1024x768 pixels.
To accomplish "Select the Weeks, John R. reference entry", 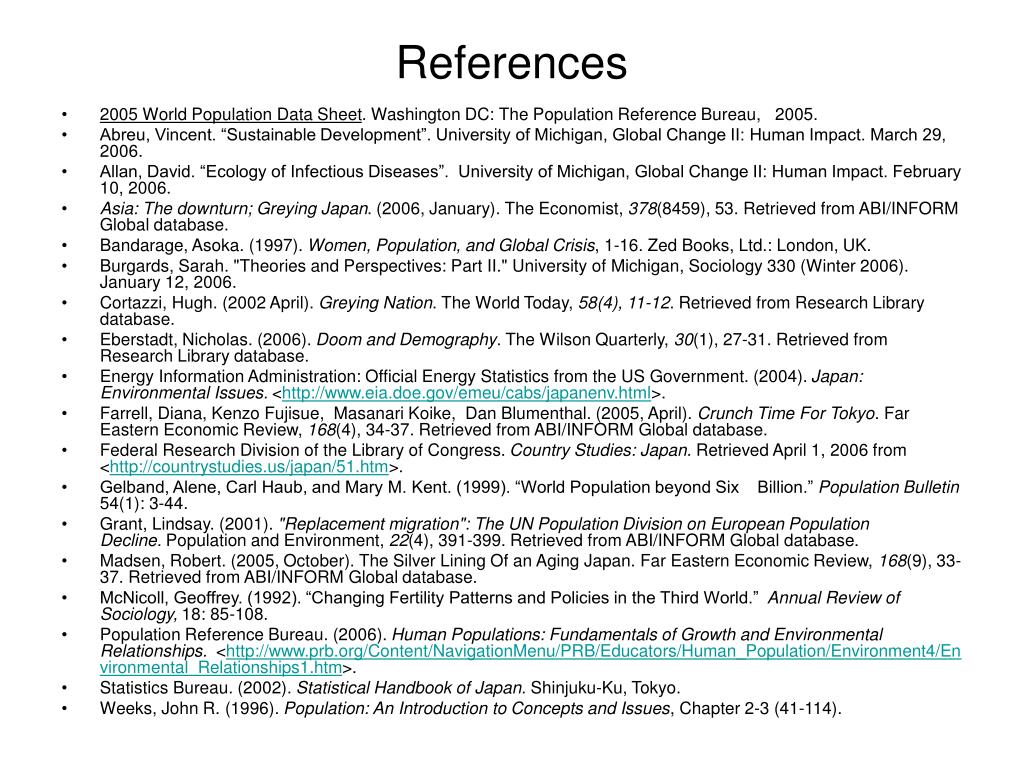I will point(470,709).
